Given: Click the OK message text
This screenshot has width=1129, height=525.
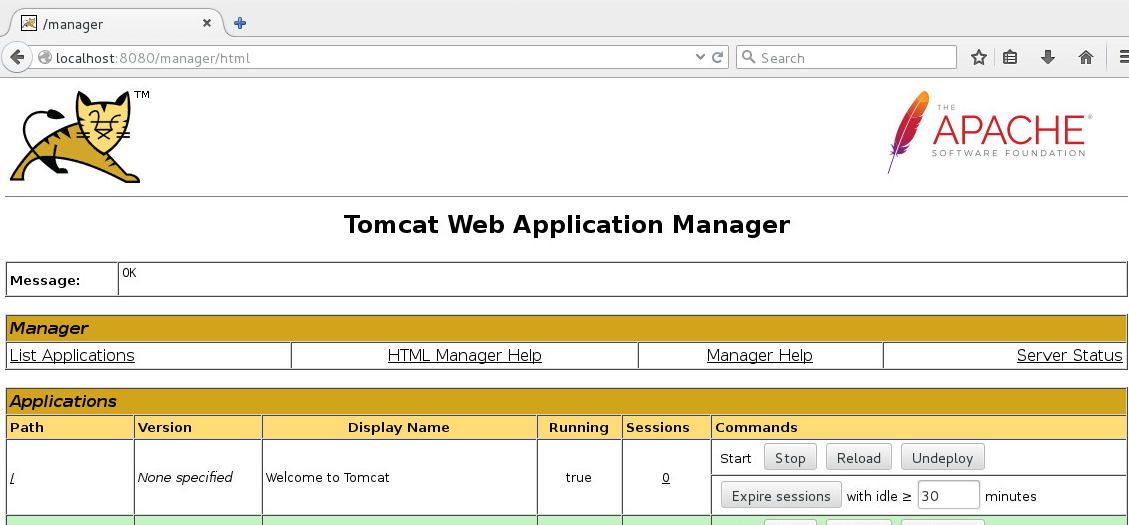Looking at the screenshot, I should 129,273.
